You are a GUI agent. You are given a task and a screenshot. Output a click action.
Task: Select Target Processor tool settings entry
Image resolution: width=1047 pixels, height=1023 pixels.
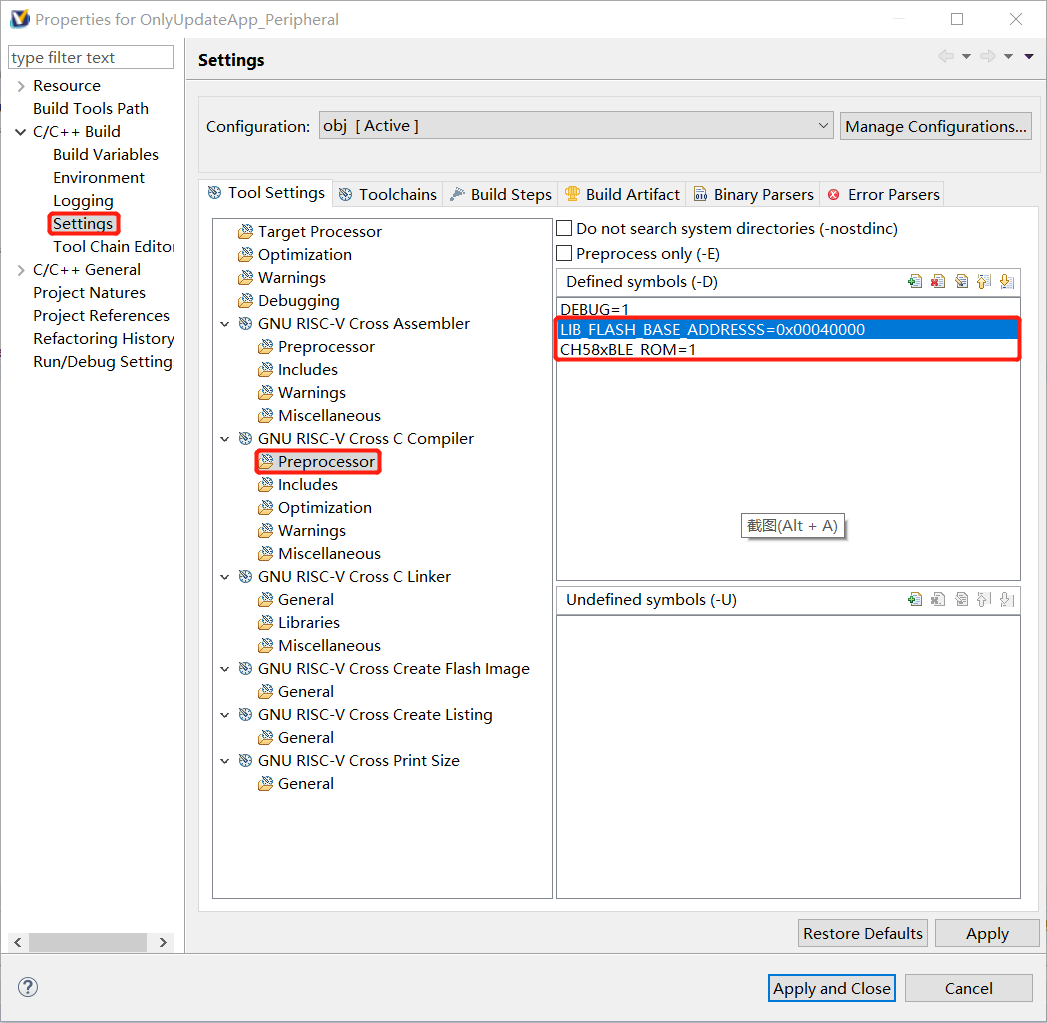[x=319, y=232]
